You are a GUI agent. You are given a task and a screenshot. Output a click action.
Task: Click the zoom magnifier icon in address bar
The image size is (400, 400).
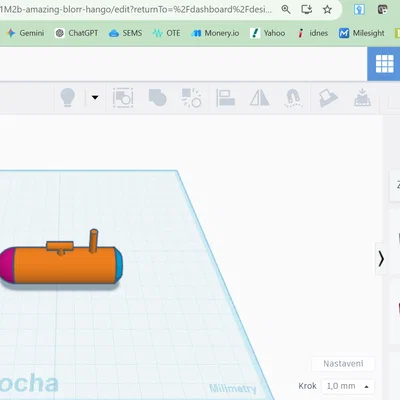tap(286, 9)
